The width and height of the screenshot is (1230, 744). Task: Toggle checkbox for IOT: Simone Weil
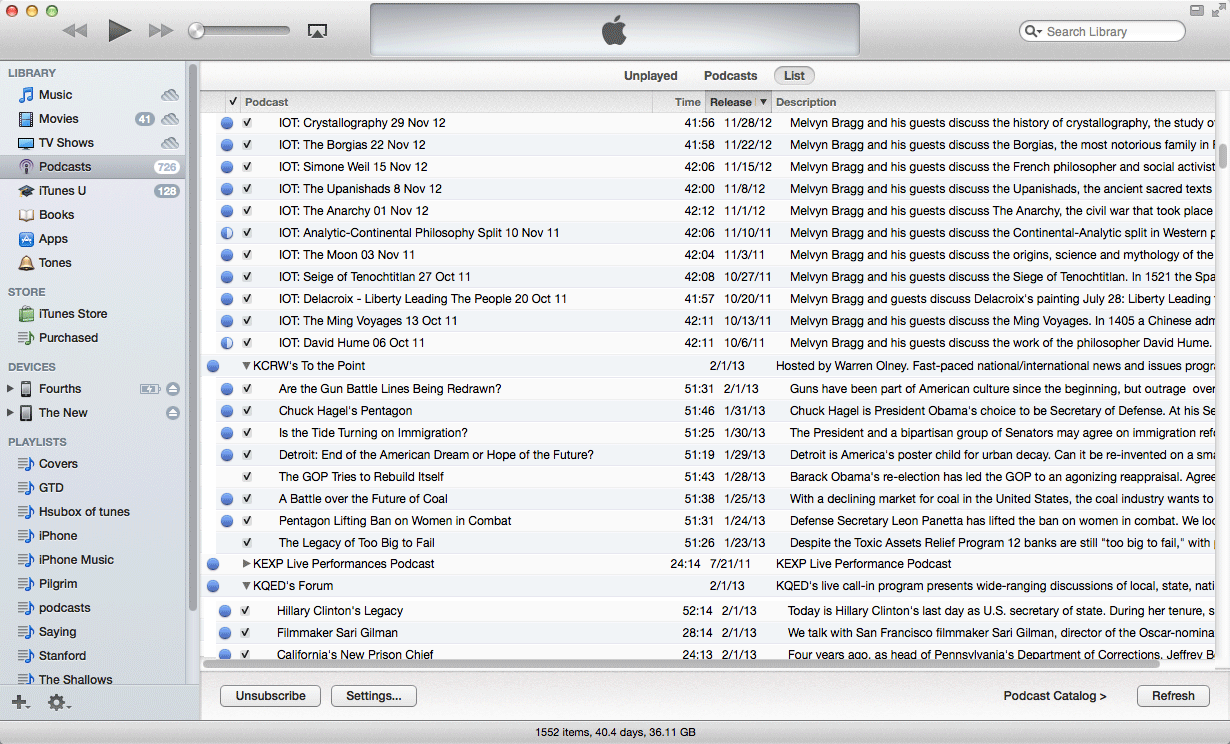pyautogui.click(x=247, y=167)
